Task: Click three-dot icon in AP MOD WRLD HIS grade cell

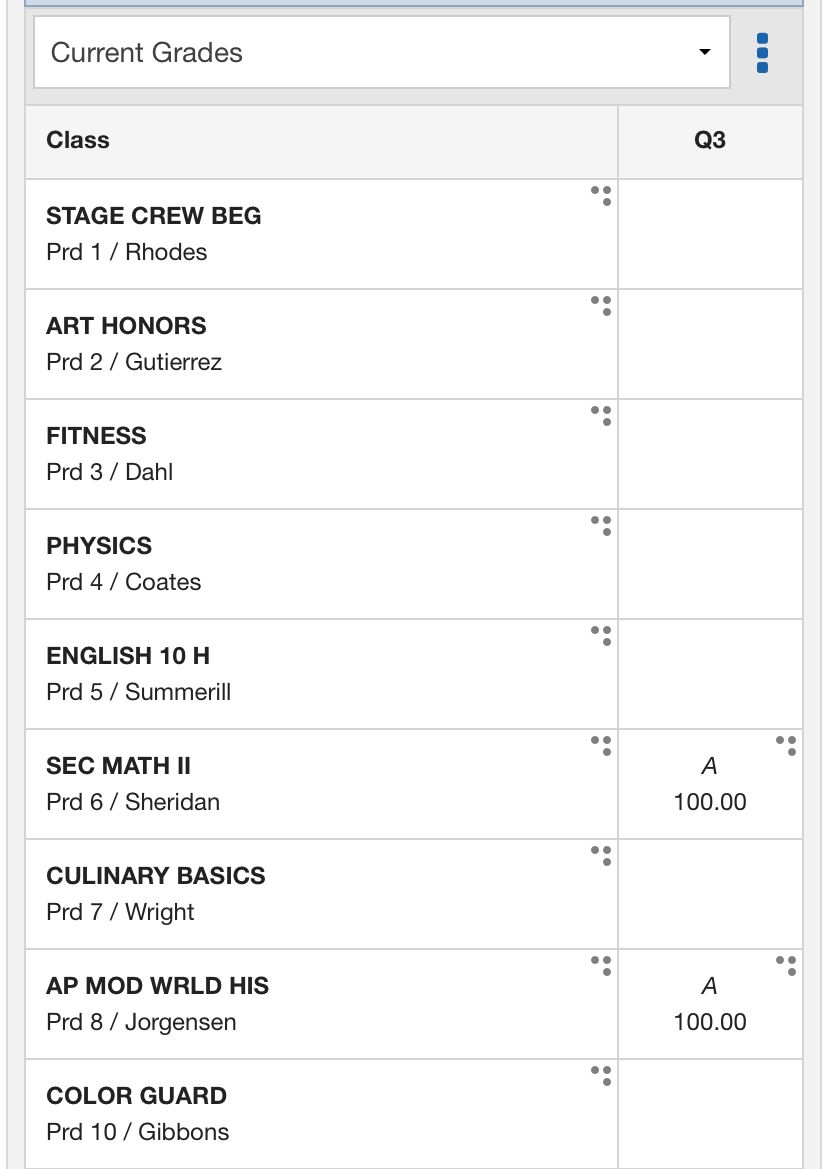Action: click(x=786, y=965)
